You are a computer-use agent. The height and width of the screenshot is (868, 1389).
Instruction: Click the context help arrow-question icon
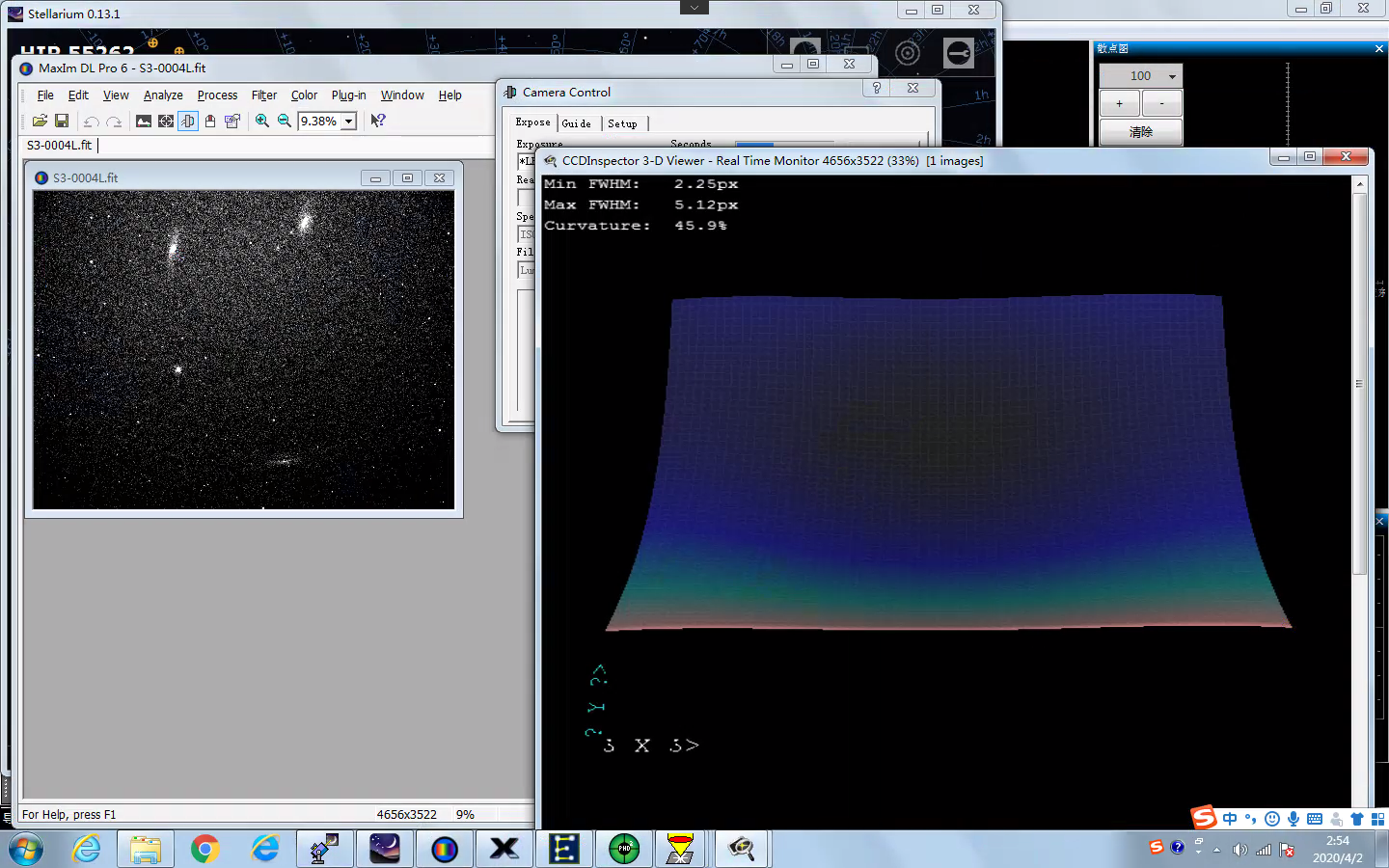coord(378,121)
